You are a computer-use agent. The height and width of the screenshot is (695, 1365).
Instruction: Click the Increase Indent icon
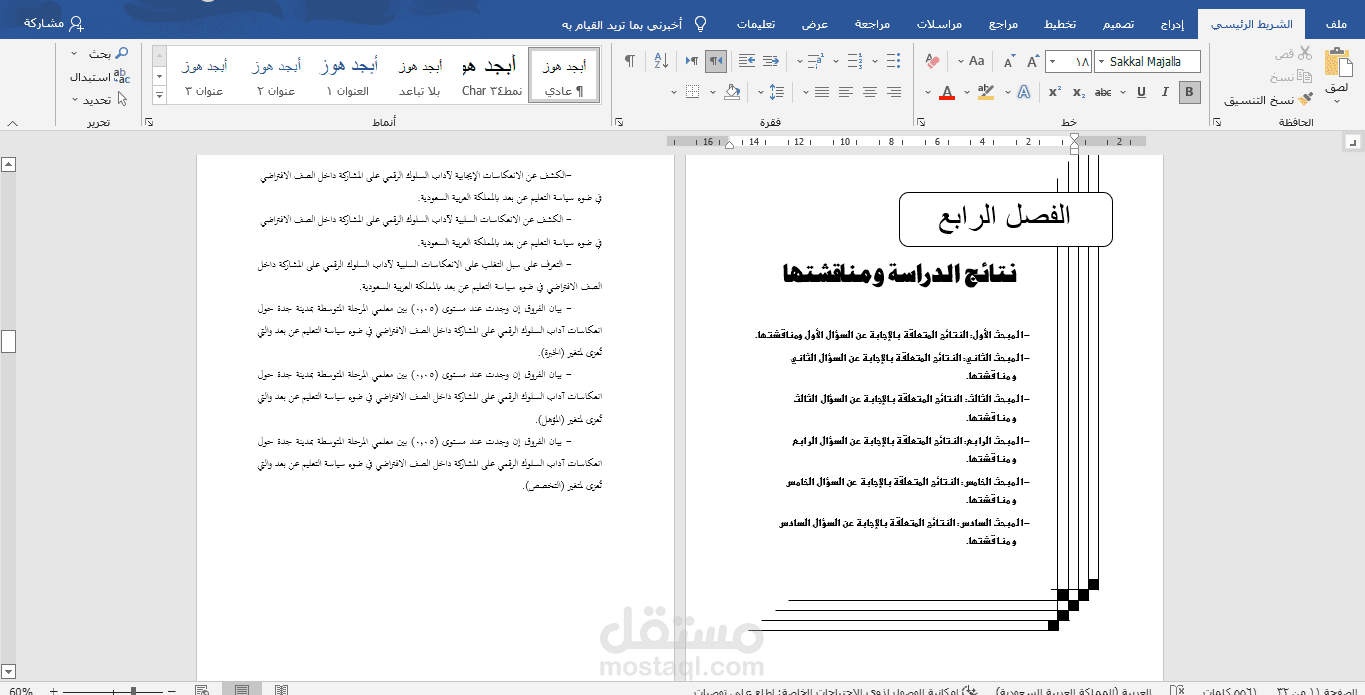pos(746,62)
